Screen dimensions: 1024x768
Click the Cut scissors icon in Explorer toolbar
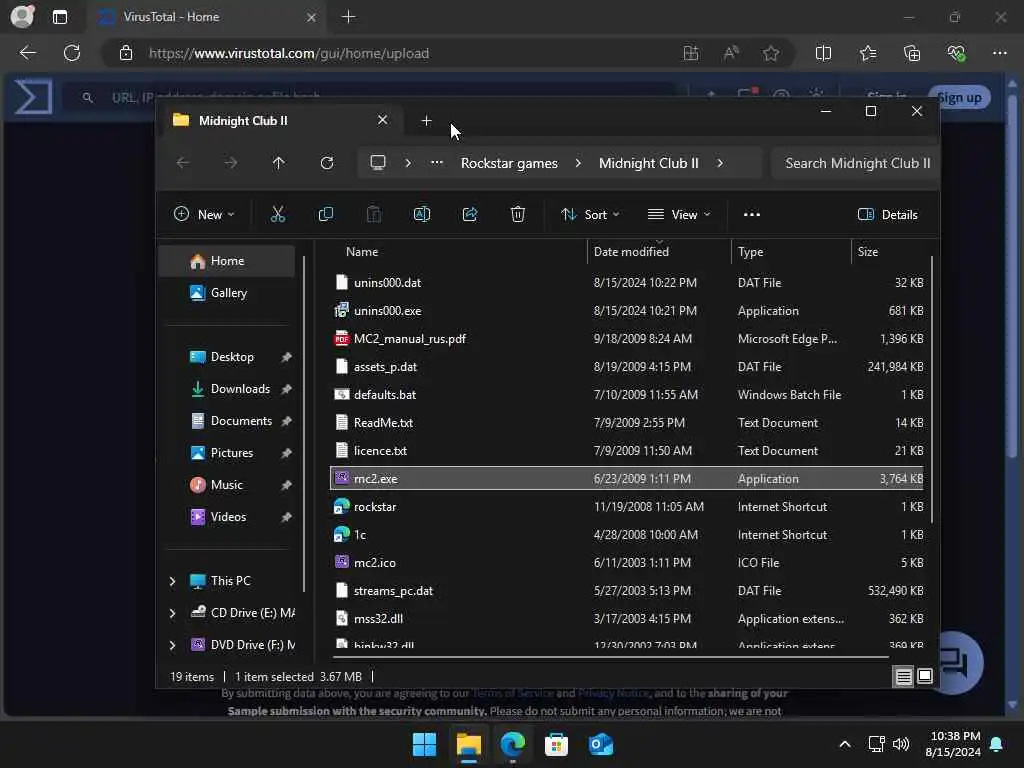[x=278, y=214]
